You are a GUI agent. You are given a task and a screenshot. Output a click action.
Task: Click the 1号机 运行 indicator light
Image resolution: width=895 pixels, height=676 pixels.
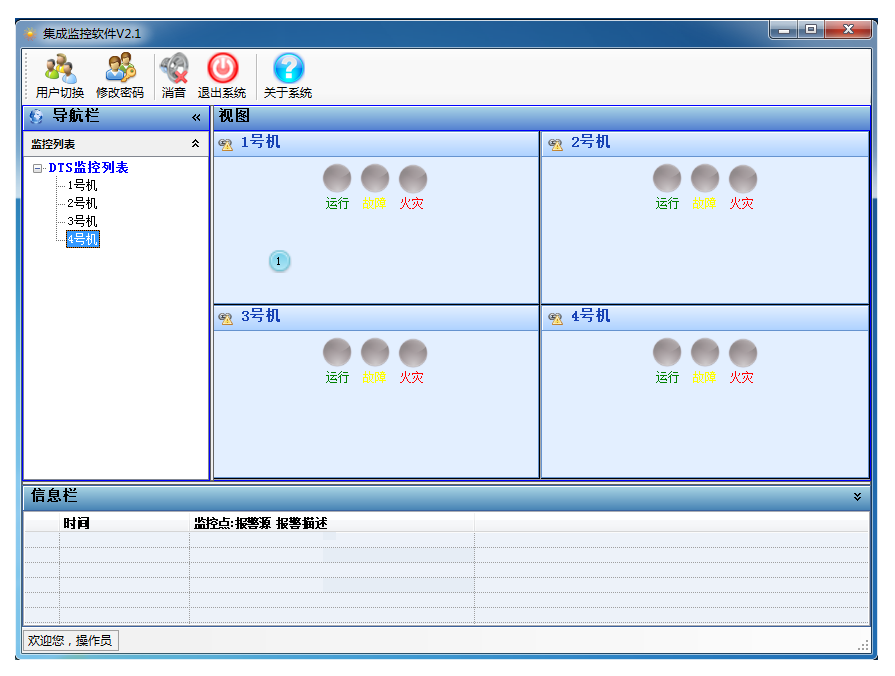pyautogui.click(x=337, y=180)
